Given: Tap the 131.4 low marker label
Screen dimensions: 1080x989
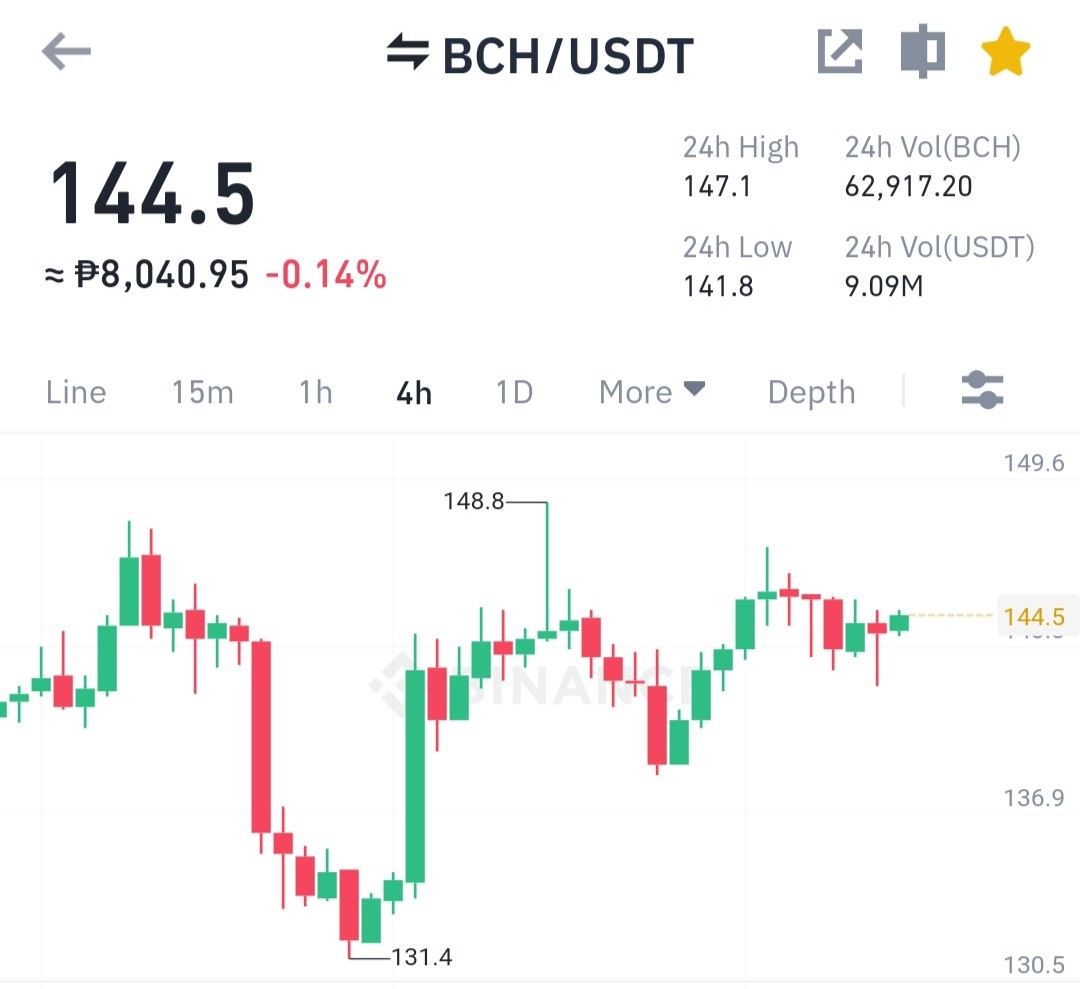Looking at the screenshot, I should point(422,957).
